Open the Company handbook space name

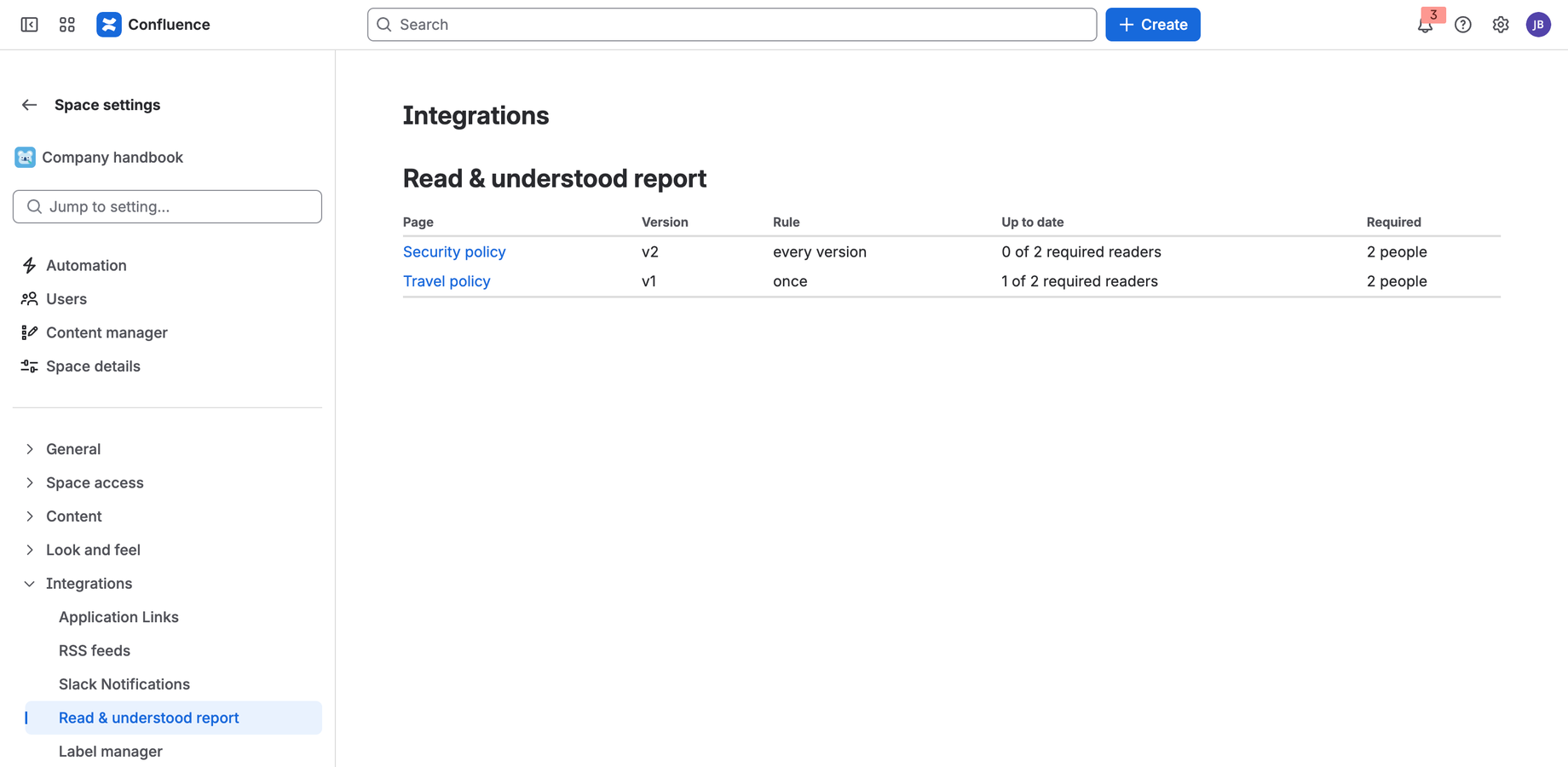(x=112, y=158)
